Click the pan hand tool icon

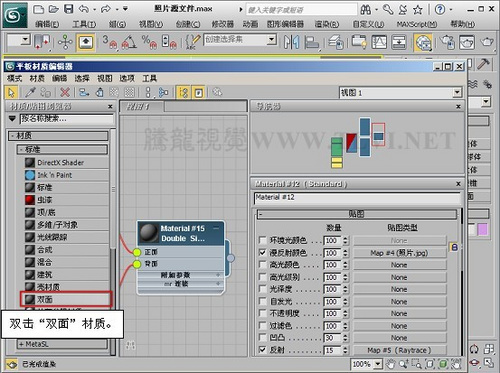390,364
